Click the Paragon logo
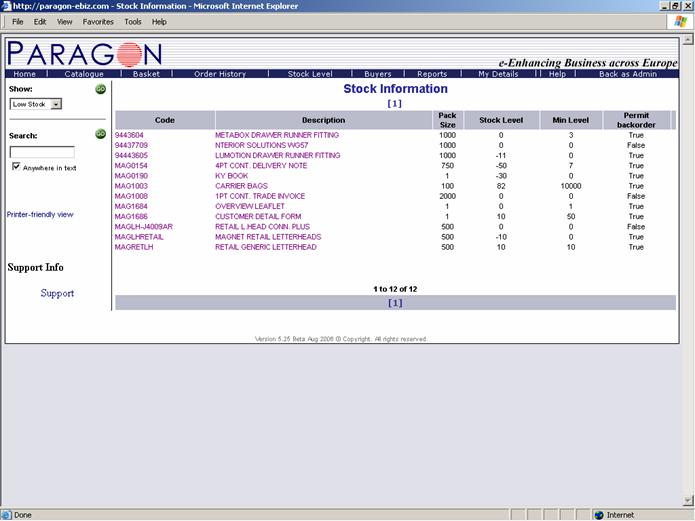695x521 pixels. pos(84,54)
